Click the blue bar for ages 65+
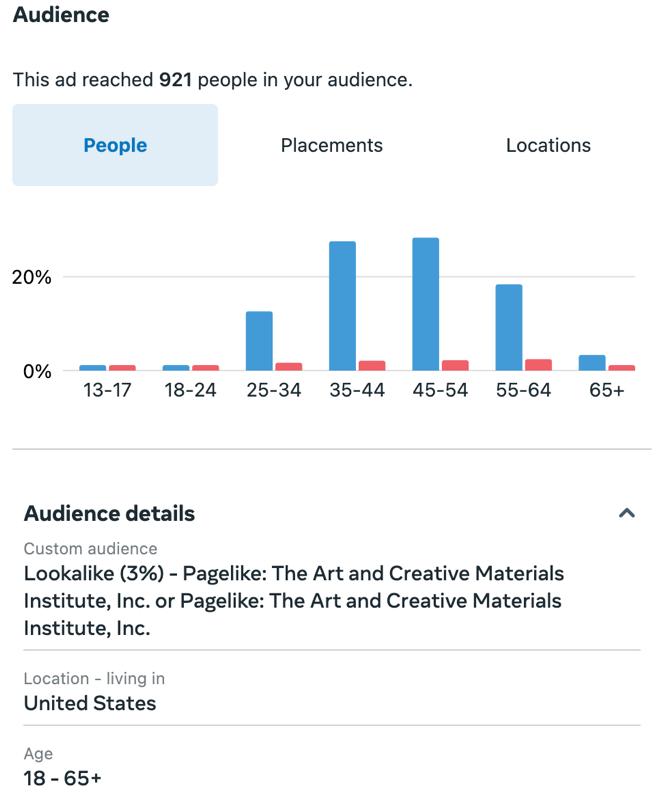 (592, 362)
